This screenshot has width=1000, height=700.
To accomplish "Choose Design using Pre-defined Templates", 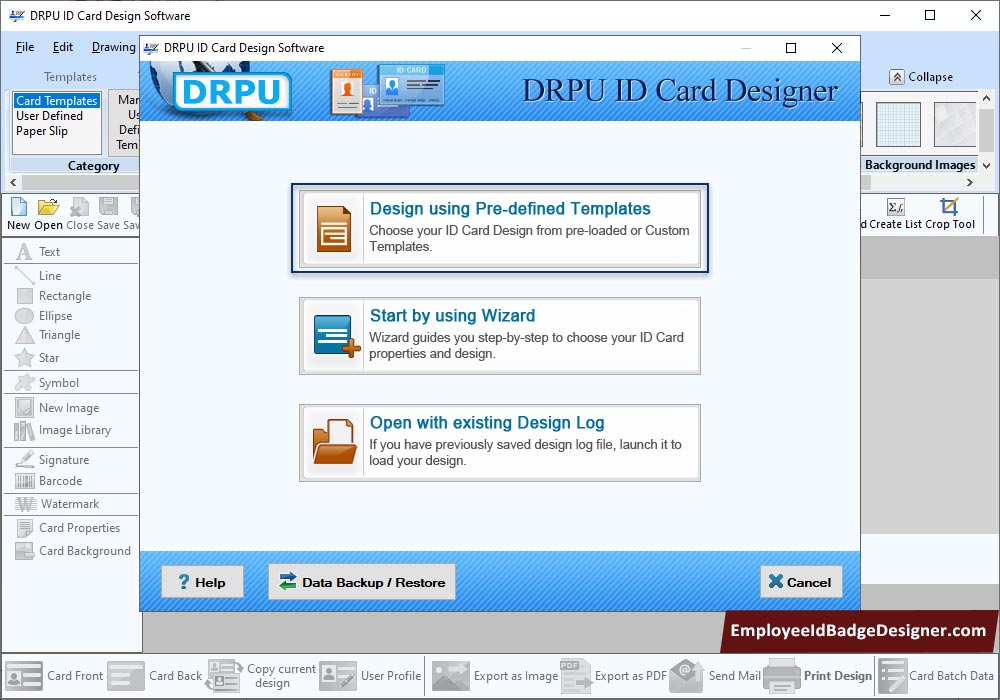I will coord(500,228).
